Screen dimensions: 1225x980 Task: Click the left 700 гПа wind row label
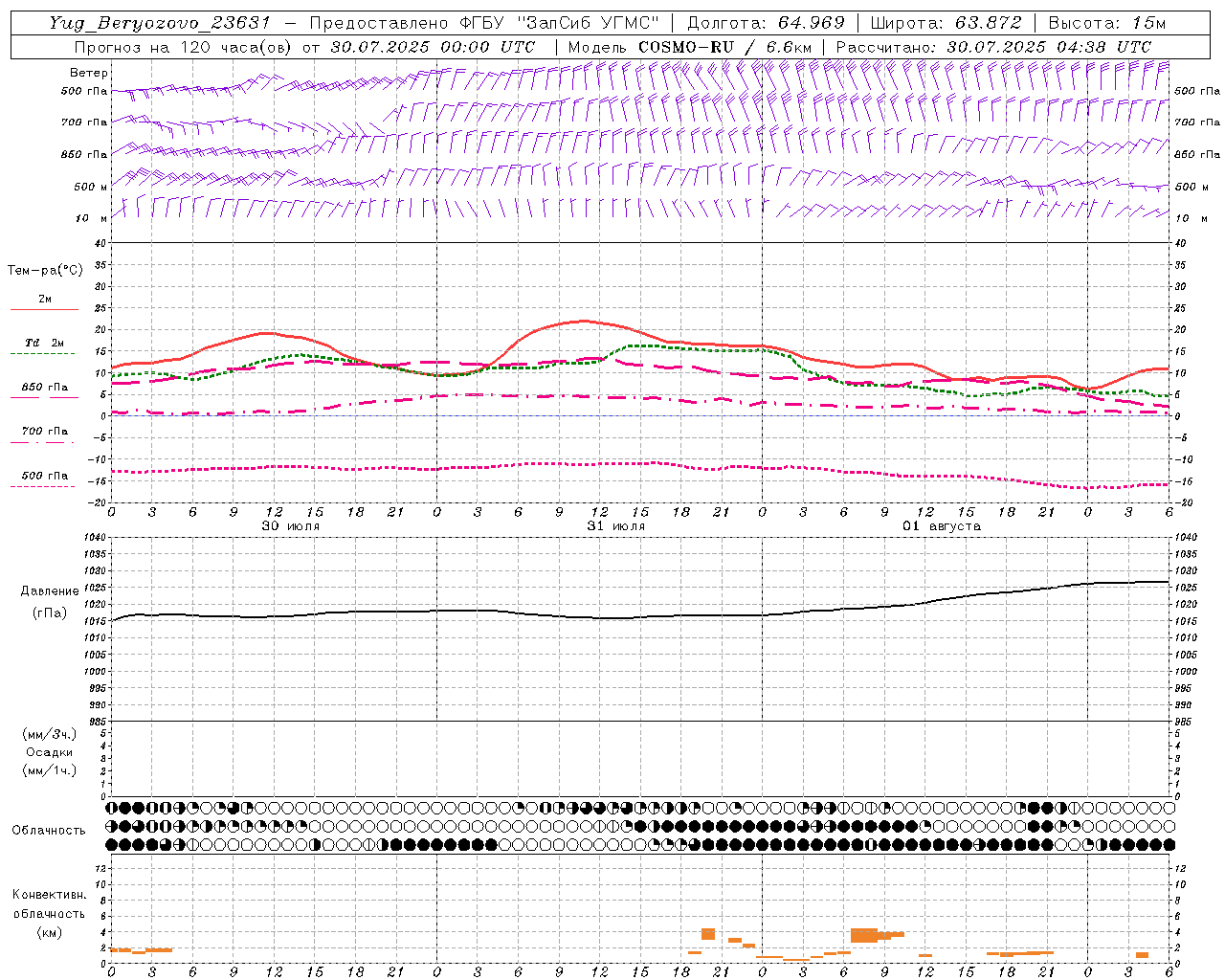click(x=84, y=122)
